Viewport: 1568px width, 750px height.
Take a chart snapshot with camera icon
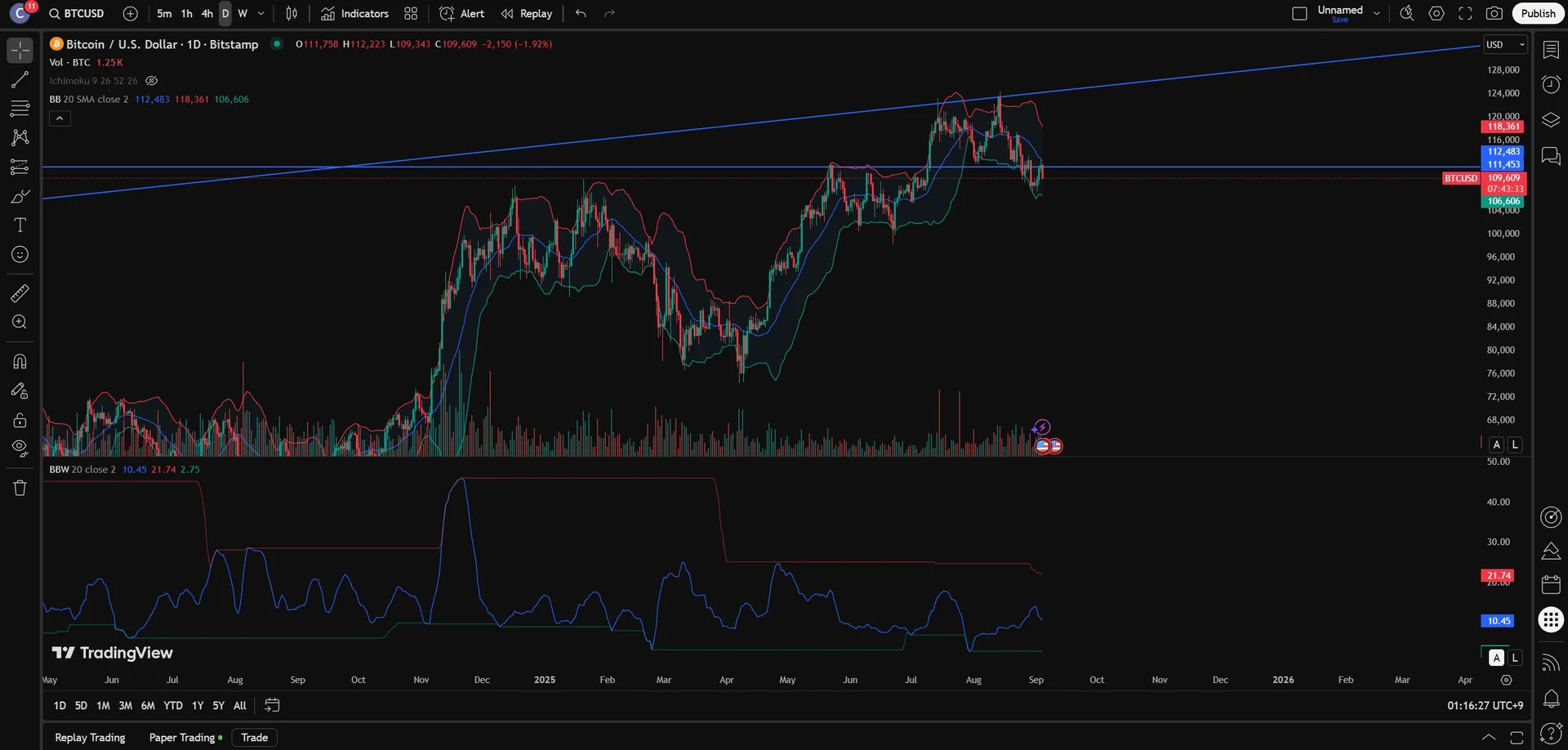1494,13
